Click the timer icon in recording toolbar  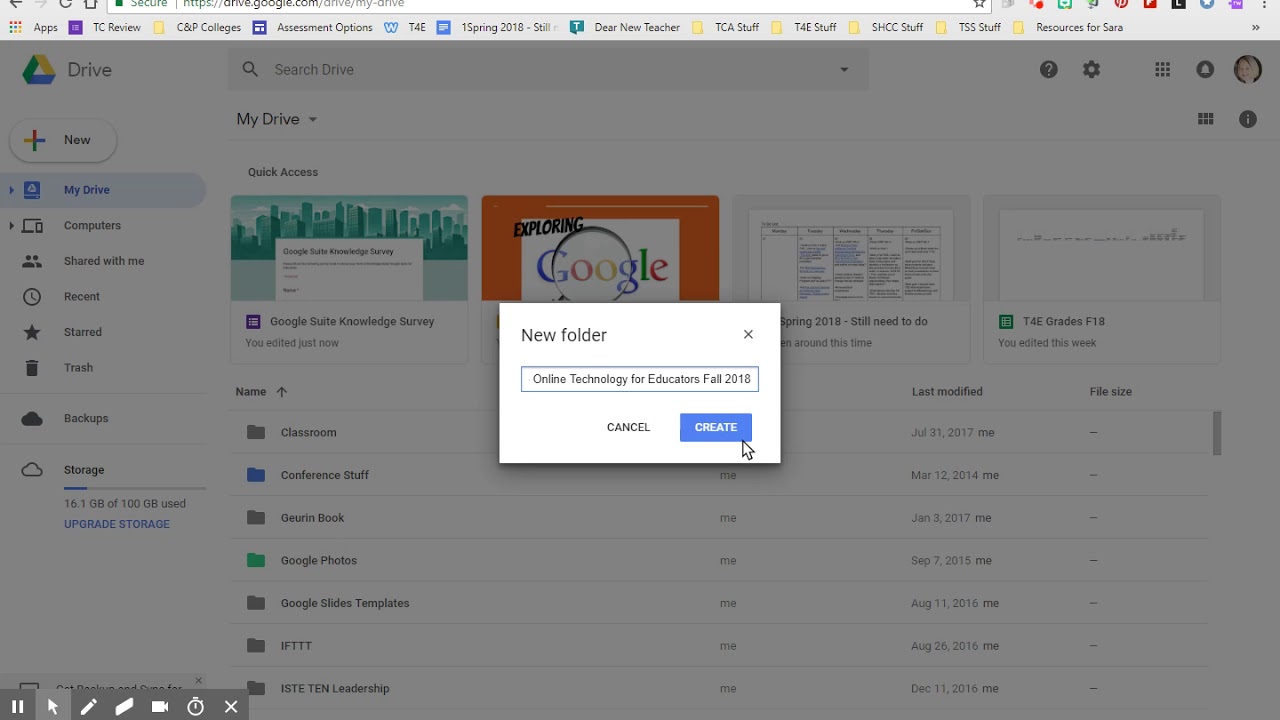(x=196, y=707)
